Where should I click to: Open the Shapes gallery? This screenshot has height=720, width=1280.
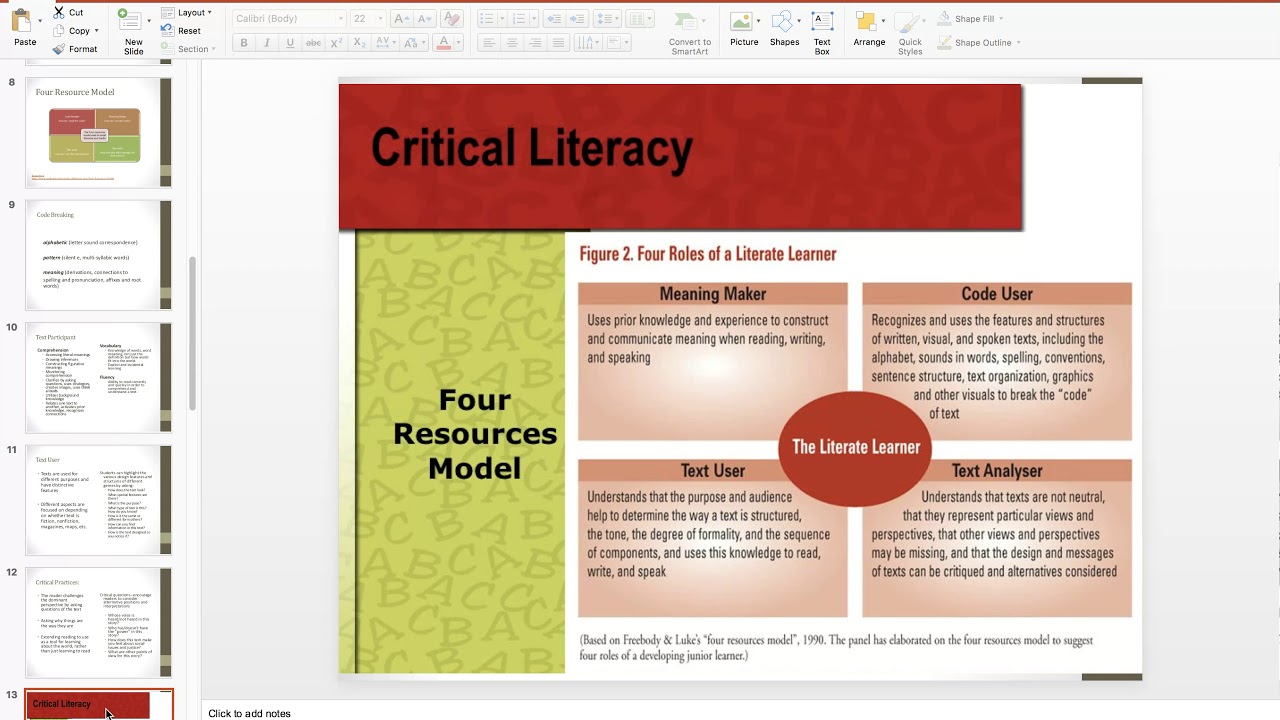784,29
